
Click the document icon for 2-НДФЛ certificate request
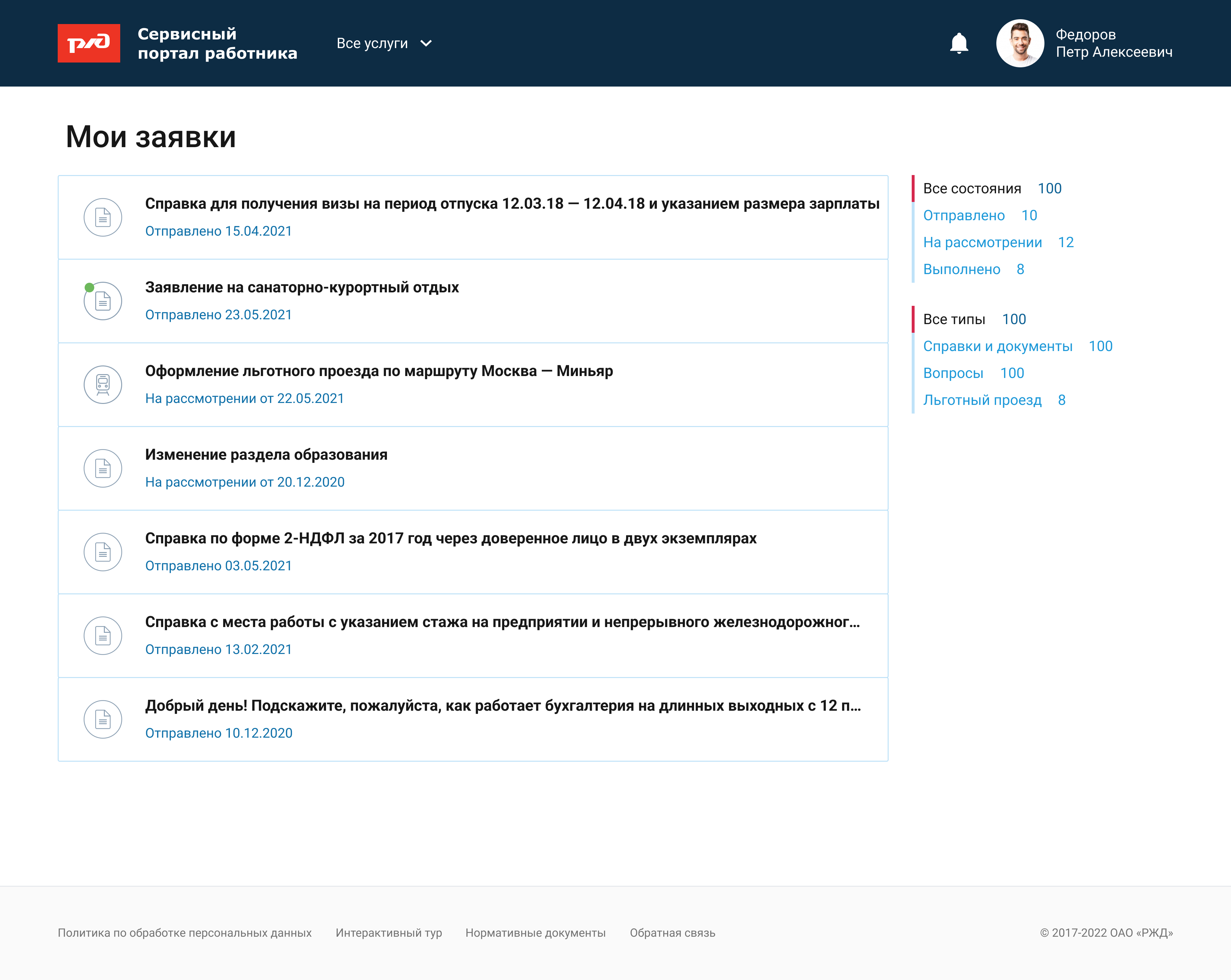103,552
